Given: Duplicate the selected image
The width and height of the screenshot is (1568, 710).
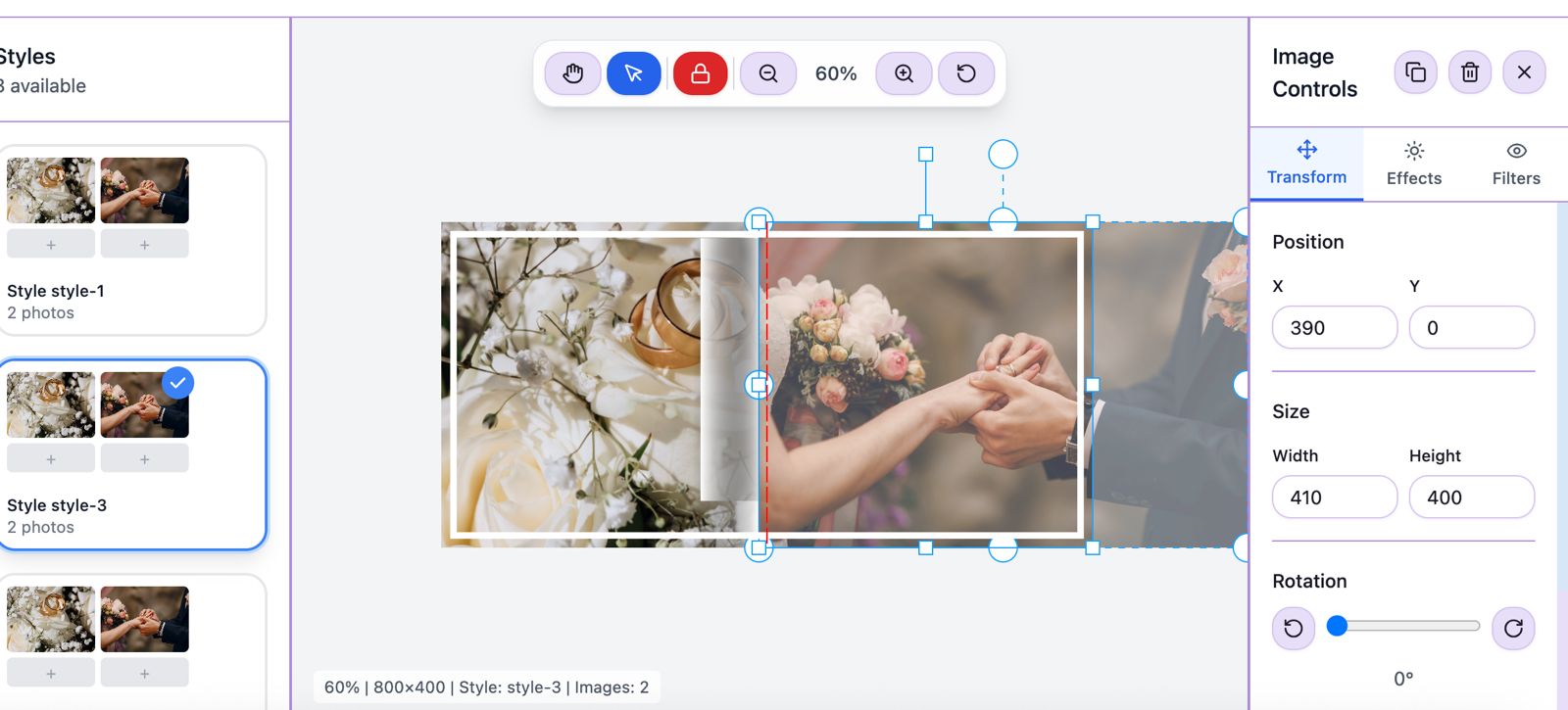Looking at the screenshot, I should click(x=1415, y=72).
